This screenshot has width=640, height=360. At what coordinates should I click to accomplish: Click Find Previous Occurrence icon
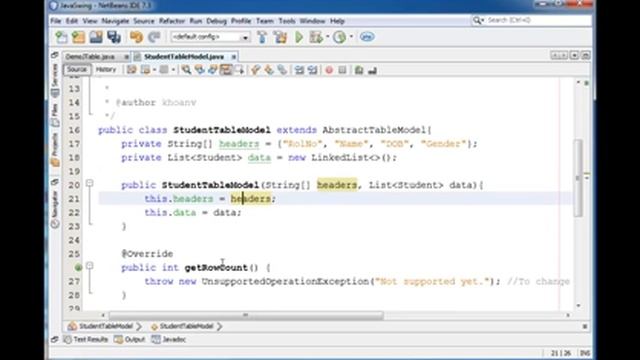tap(200, 70)
